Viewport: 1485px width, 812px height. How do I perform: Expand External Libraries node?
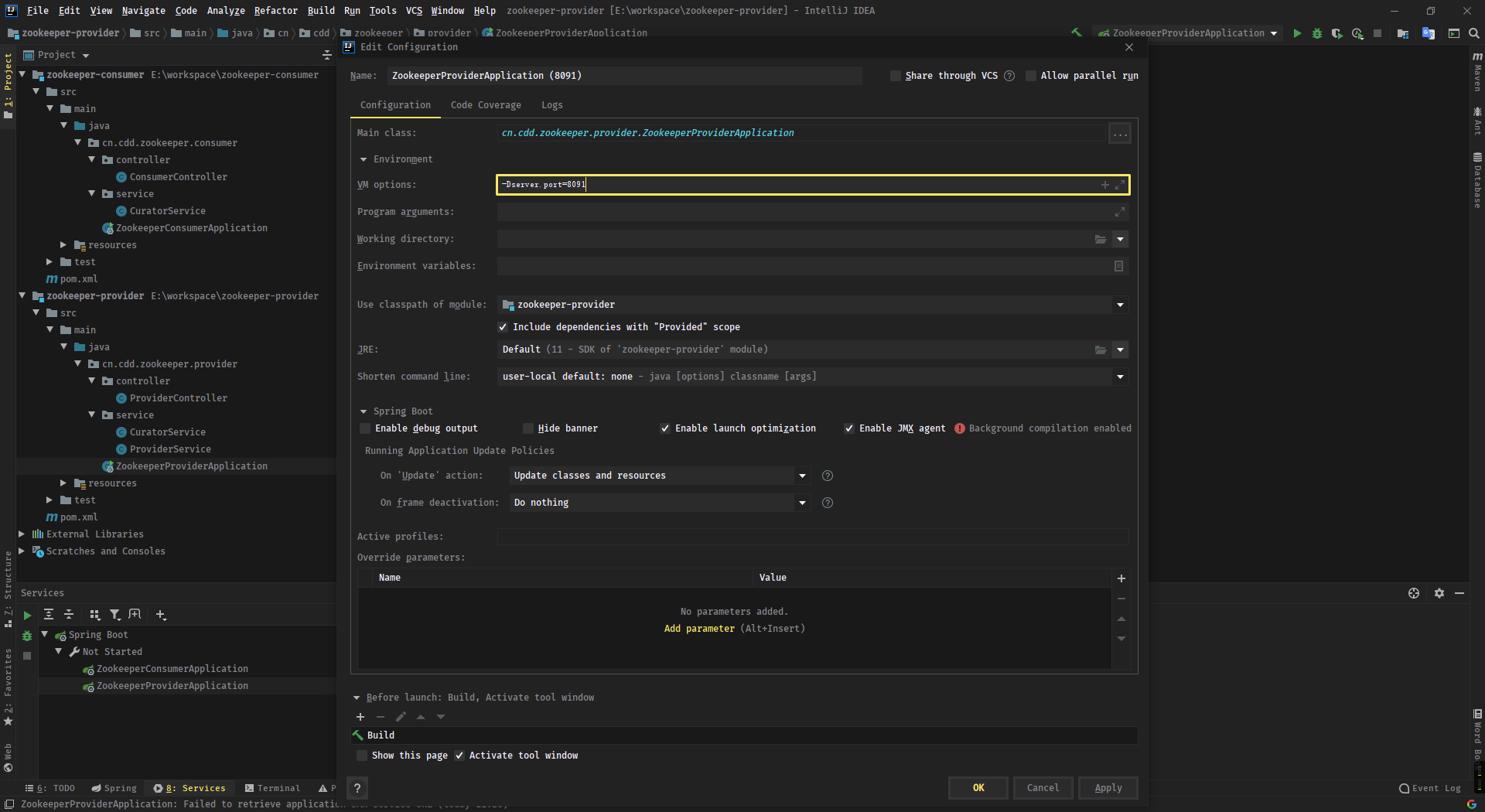click(x=22, y=534)
